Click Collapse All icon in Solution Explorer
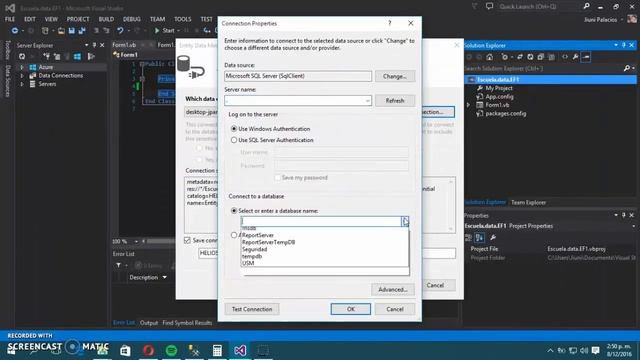The height and width of the screenshot is (360, 640). (540, 57)
